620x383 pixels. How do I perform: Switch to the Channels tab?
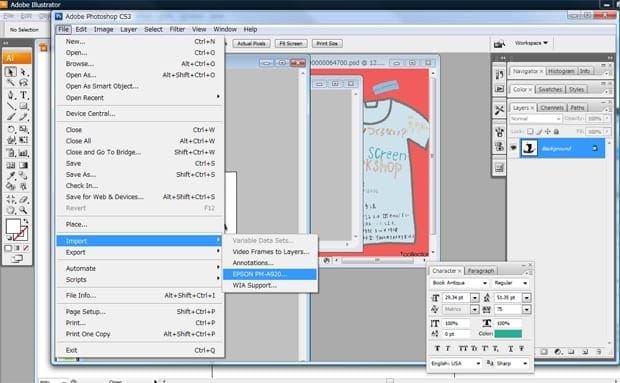552,108
